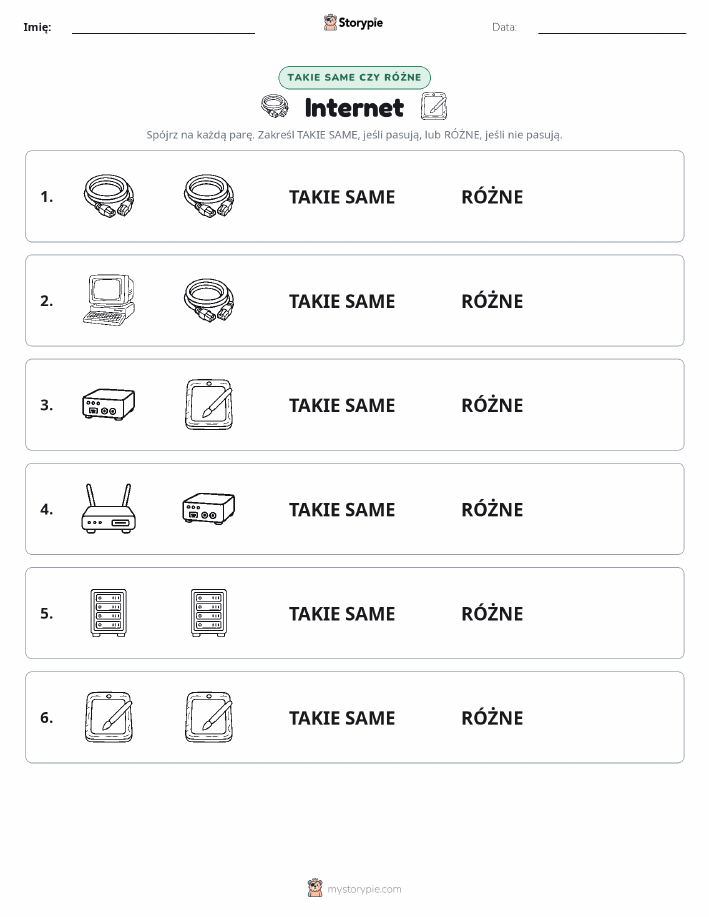This screenshot has width=709, height=917.
Task: Choose RÓŻNE in row 4
Action: (492, 509)
